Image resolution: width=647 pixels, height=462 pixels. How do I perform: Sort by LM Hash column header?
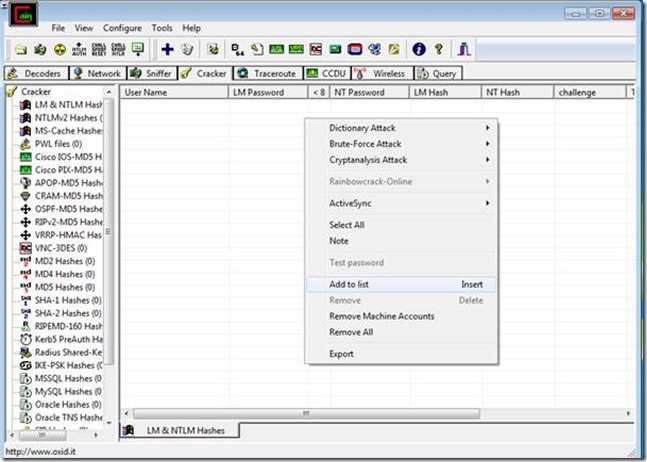coord(445,92)
